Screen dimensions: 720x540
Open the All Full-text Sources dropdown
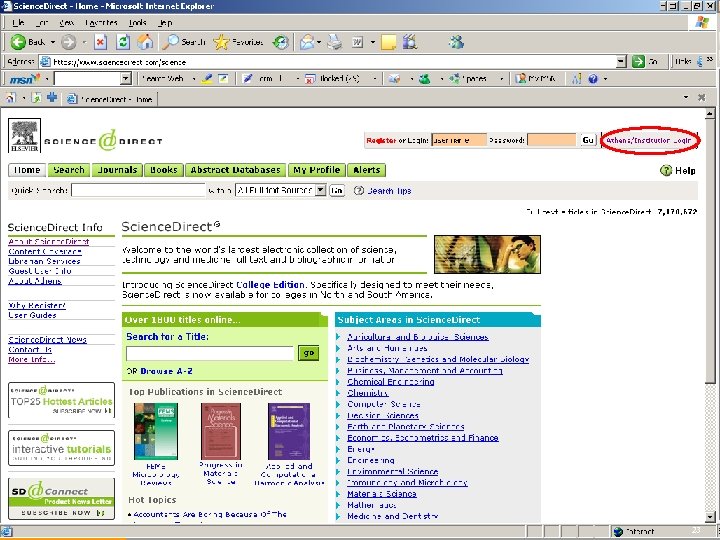[321, 190]
